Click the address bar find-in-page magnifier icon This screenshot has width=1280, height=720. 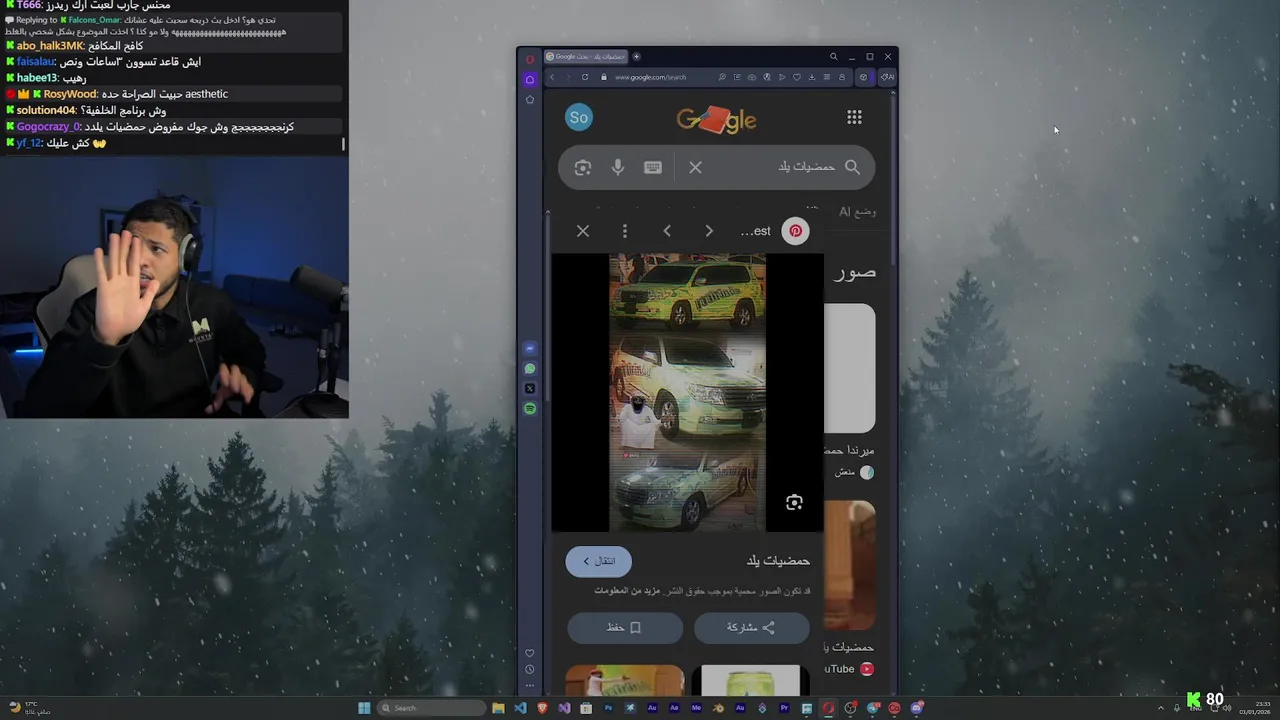(x=722, y=77)
